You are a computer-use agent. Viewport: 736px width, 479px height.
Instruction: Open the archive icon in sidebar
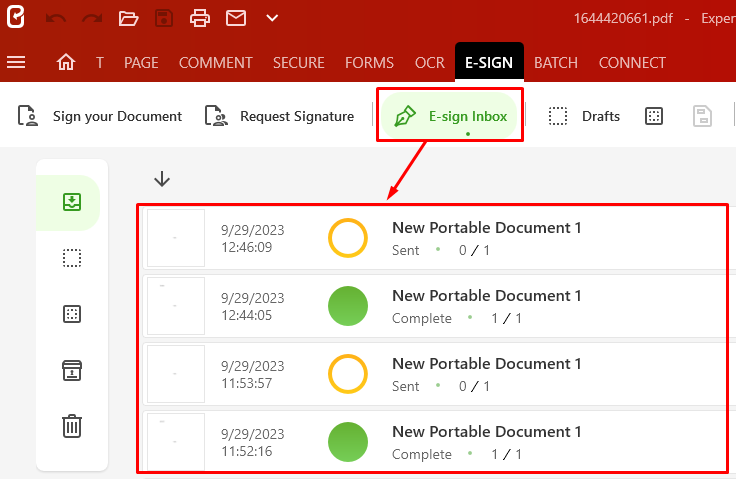[x=72, y=371]
